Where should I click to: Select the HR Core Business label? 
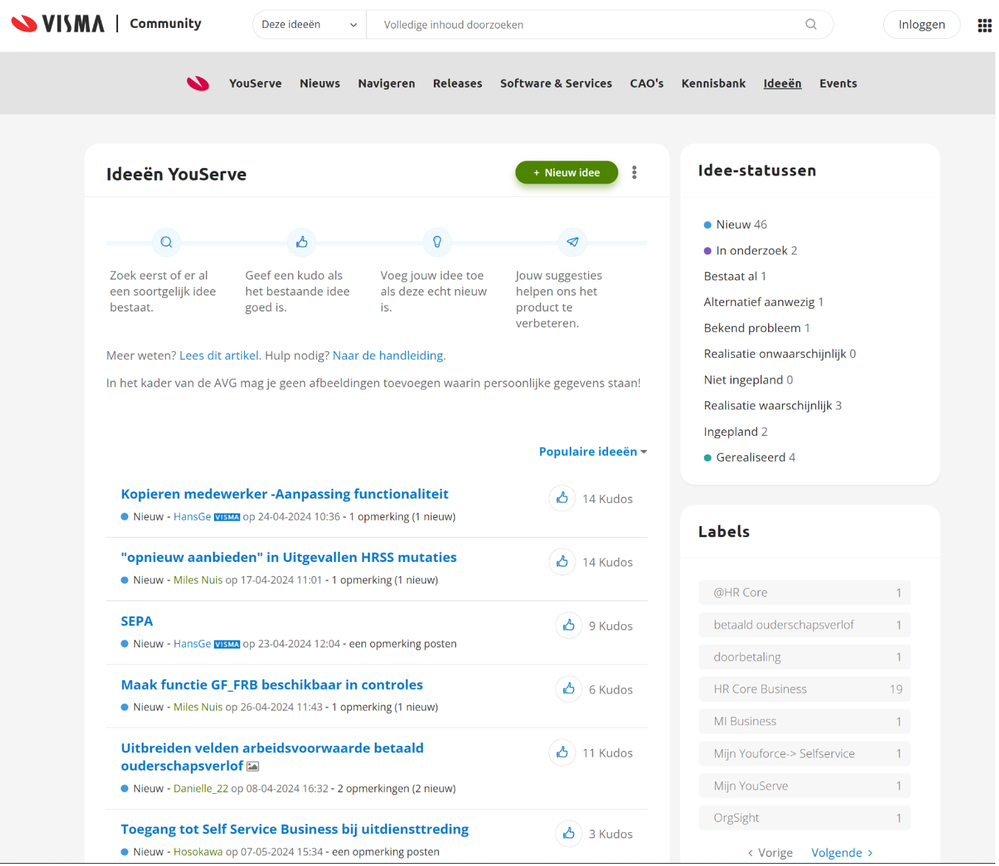pyautogui.click(x=805, y=689)
